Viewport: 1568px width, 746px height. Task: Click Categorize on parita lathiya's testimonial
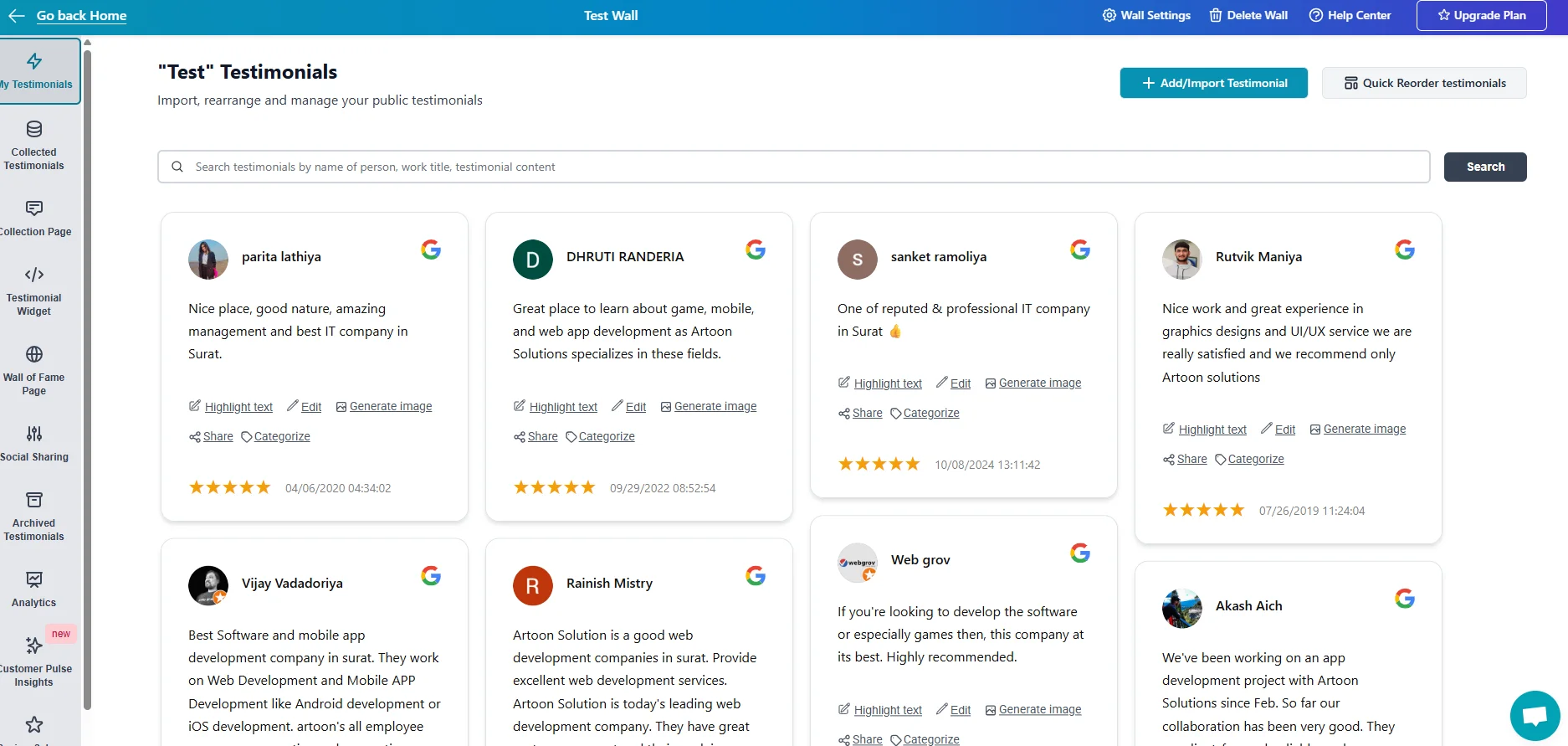[281, 436]
